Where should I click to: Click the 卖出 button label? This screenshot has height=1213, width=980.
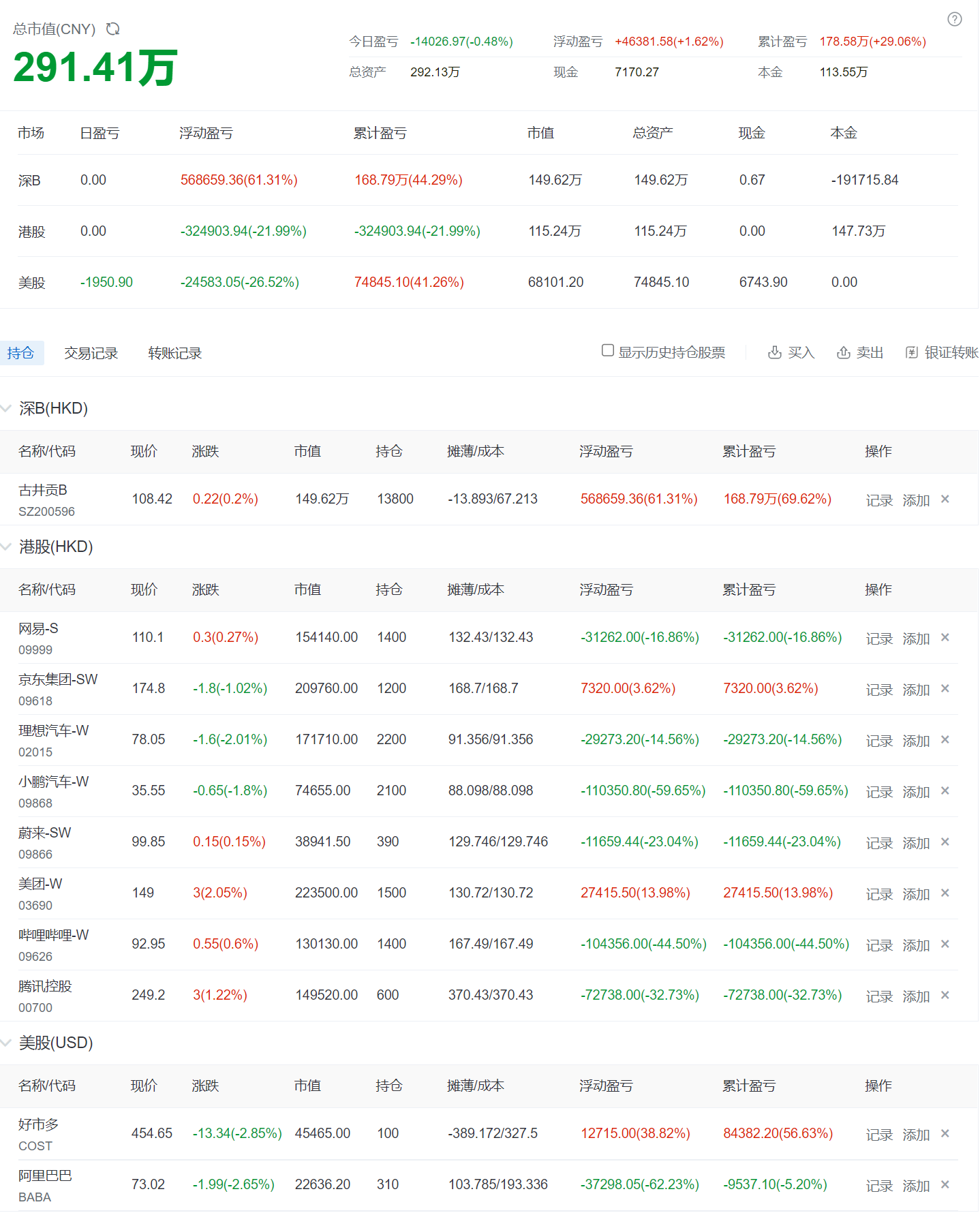click(x=870, y=352)
